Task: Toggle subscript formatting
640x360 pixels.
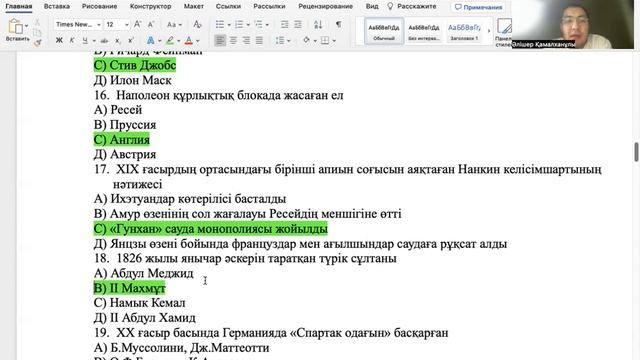Action: [118, 41]
